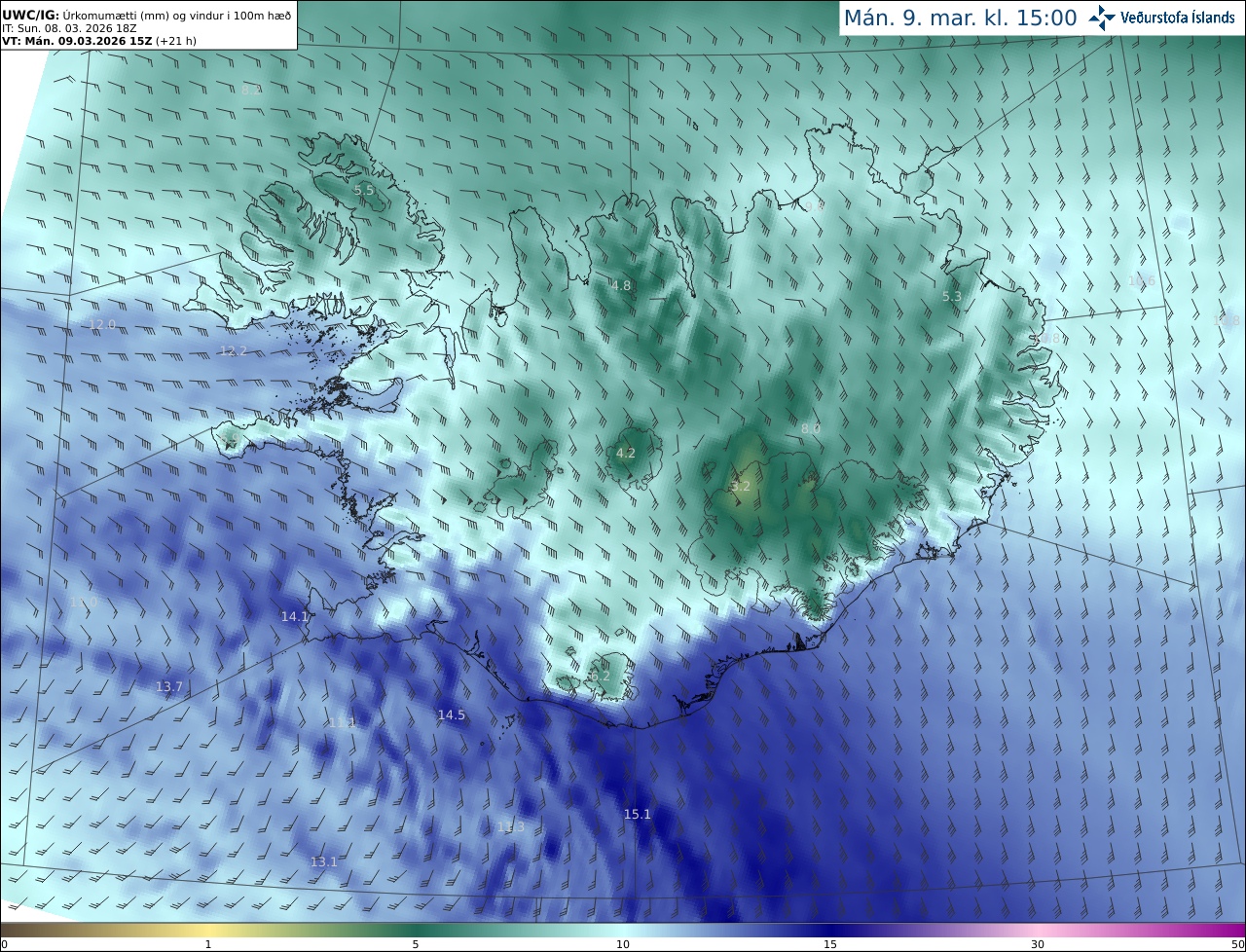Click the Veðurstofa Íslands logo icon

1102,18
